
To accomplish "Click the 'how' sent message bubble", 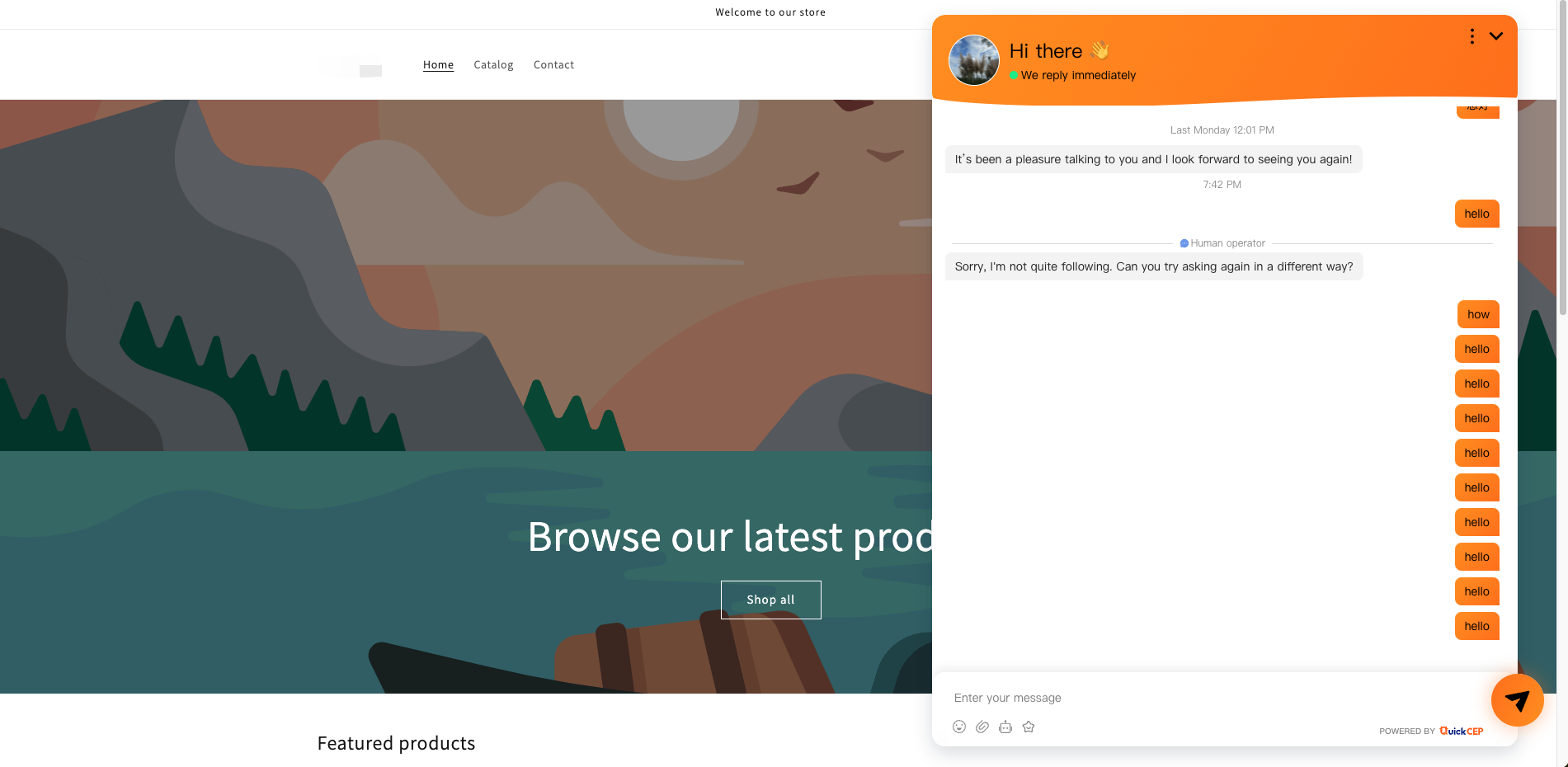I will pos(1478,314).
